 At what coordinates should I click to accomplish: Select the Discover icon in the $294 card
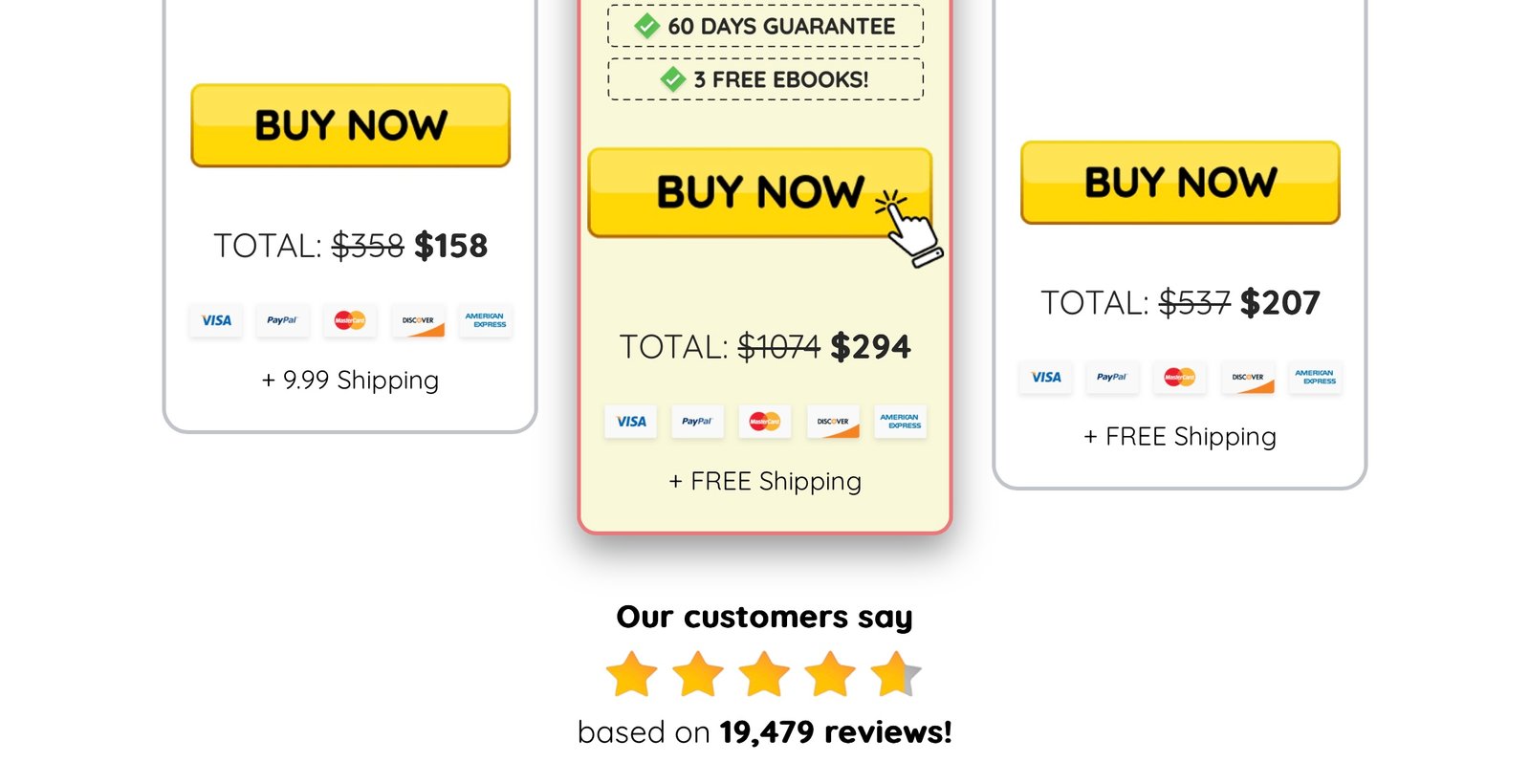[833, 422]
